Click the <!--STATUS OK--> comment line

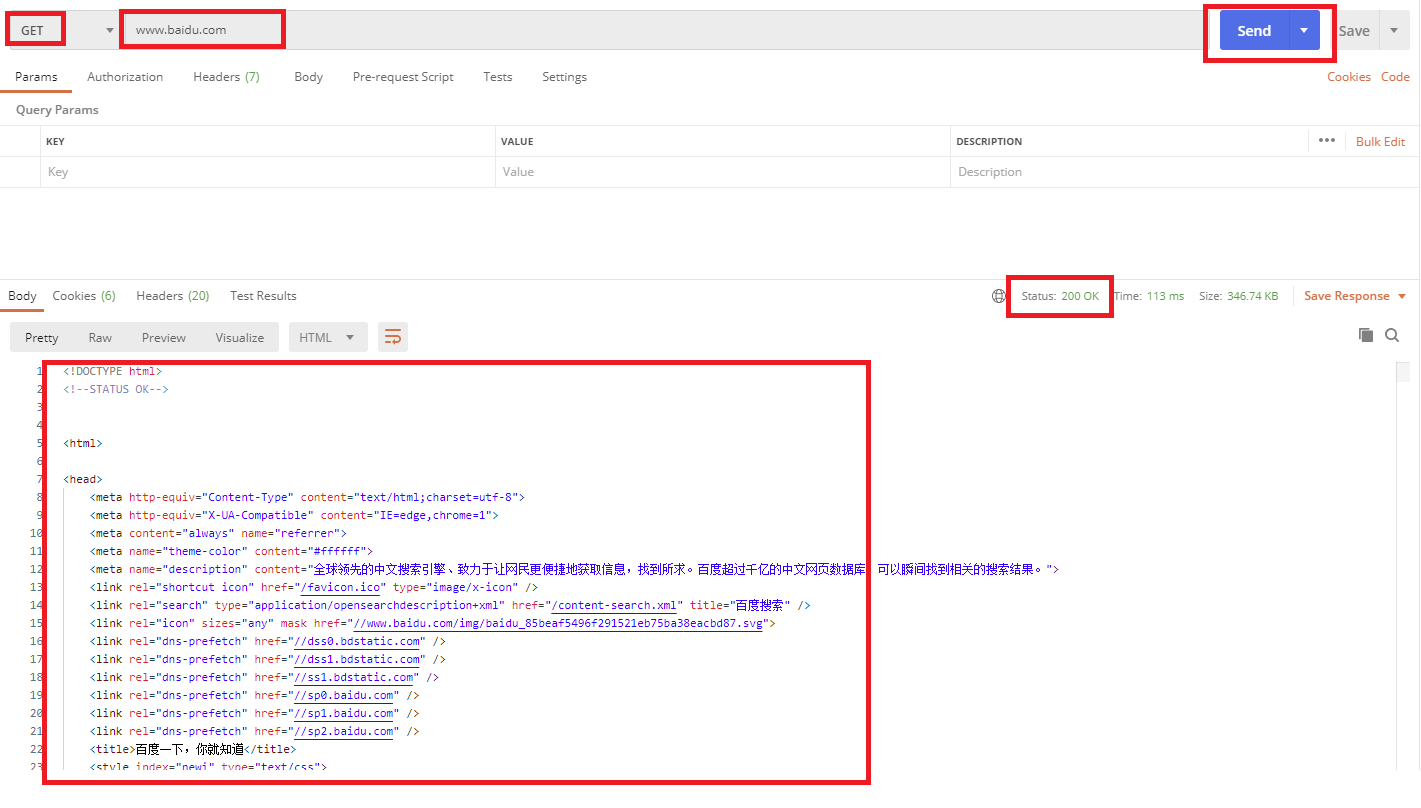pos(115,389)
